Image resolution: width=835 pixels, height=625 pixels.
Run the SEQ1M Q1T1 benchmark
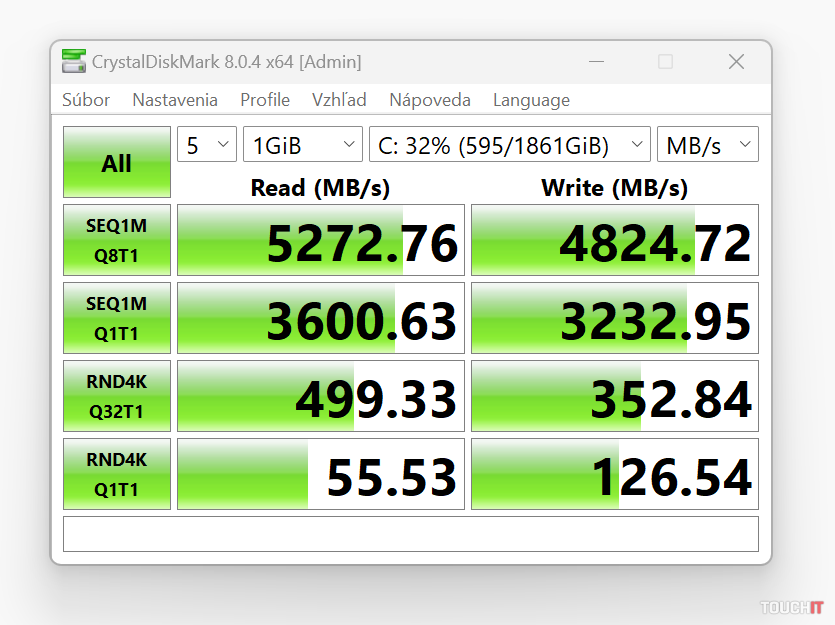pyautogui.click(x=117, y=318)
